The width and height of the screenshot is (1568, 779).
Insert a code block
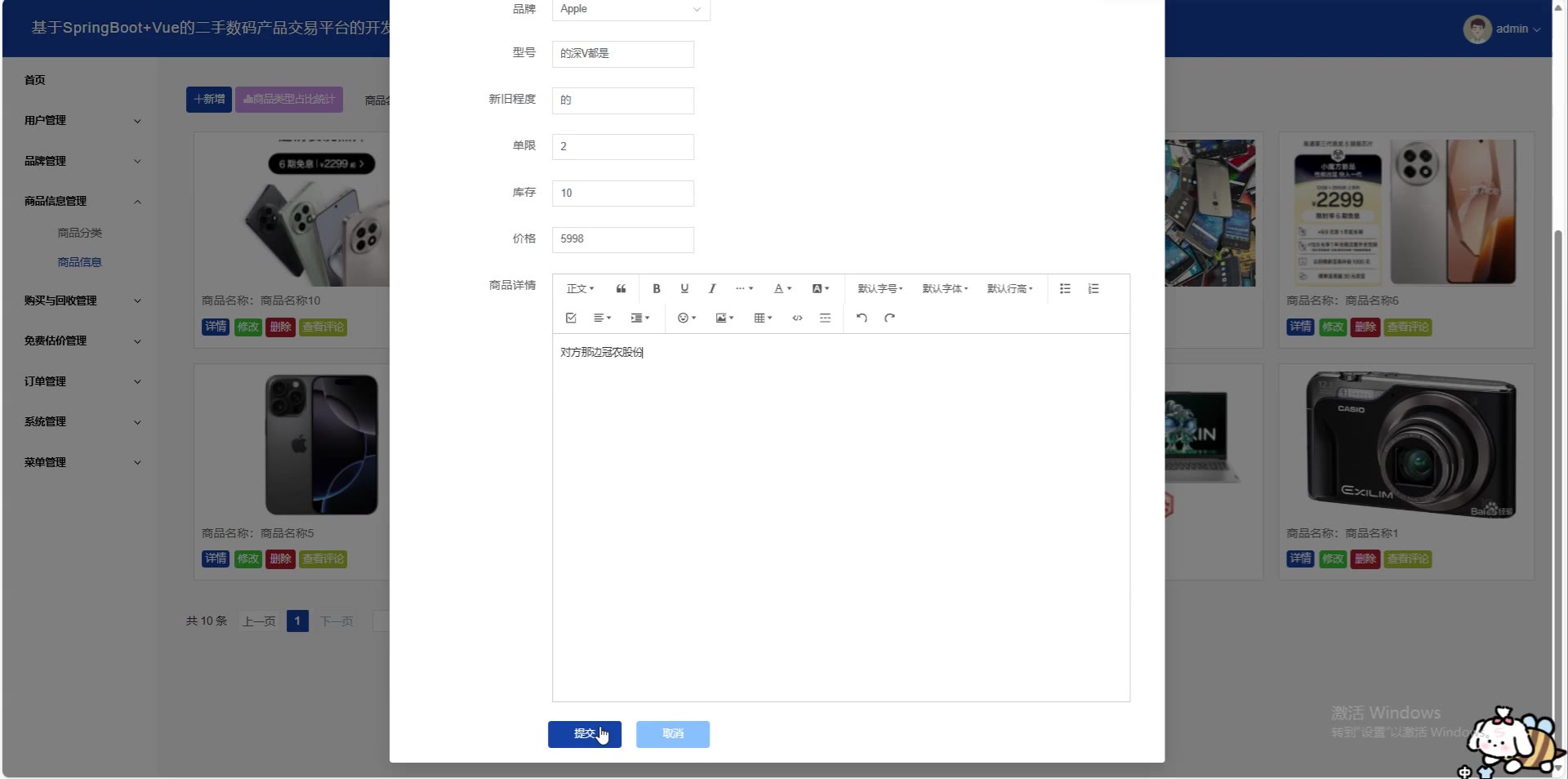point(797,318)
